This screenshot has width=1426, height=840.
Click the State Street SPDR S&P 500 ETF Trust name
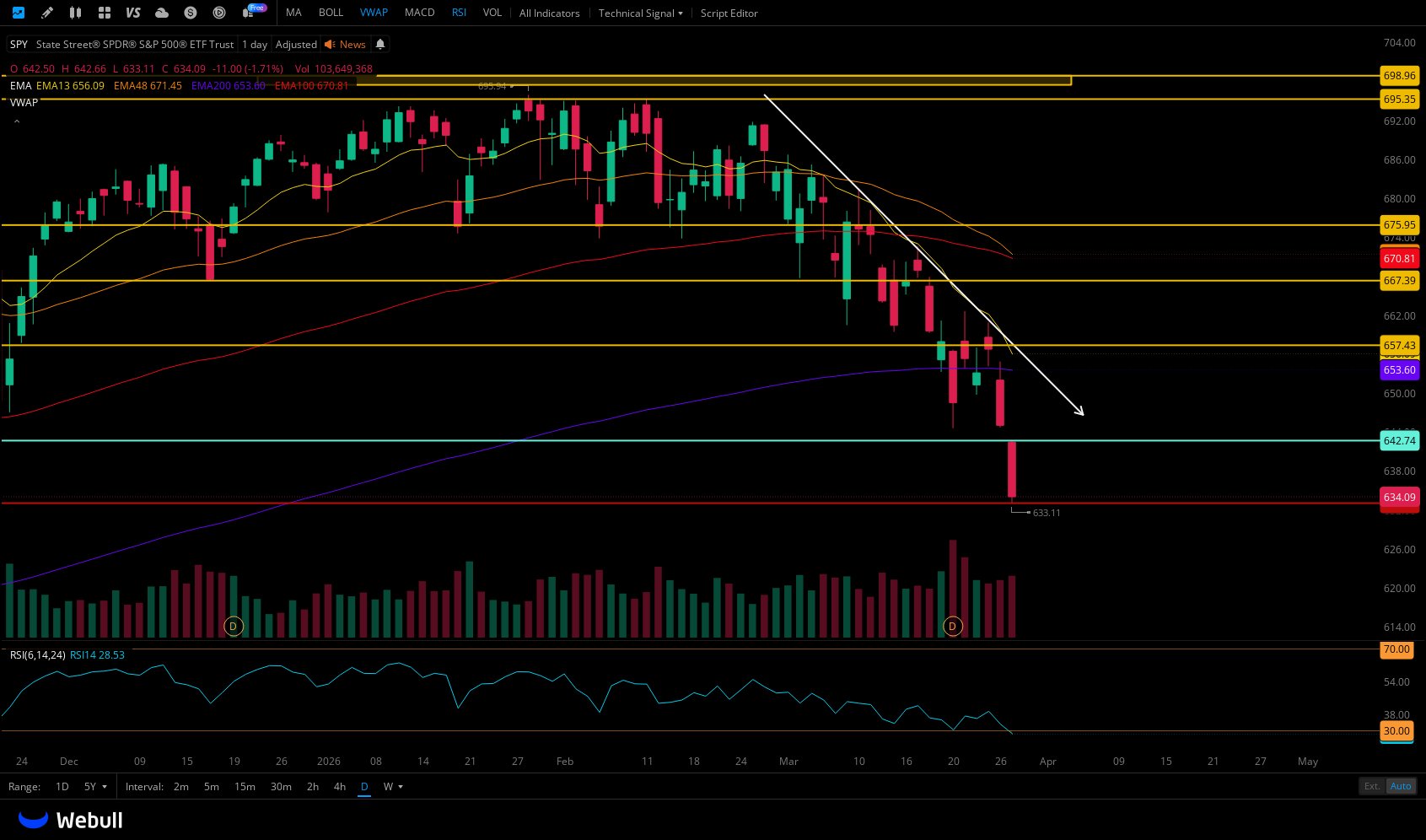coord(135,44)
